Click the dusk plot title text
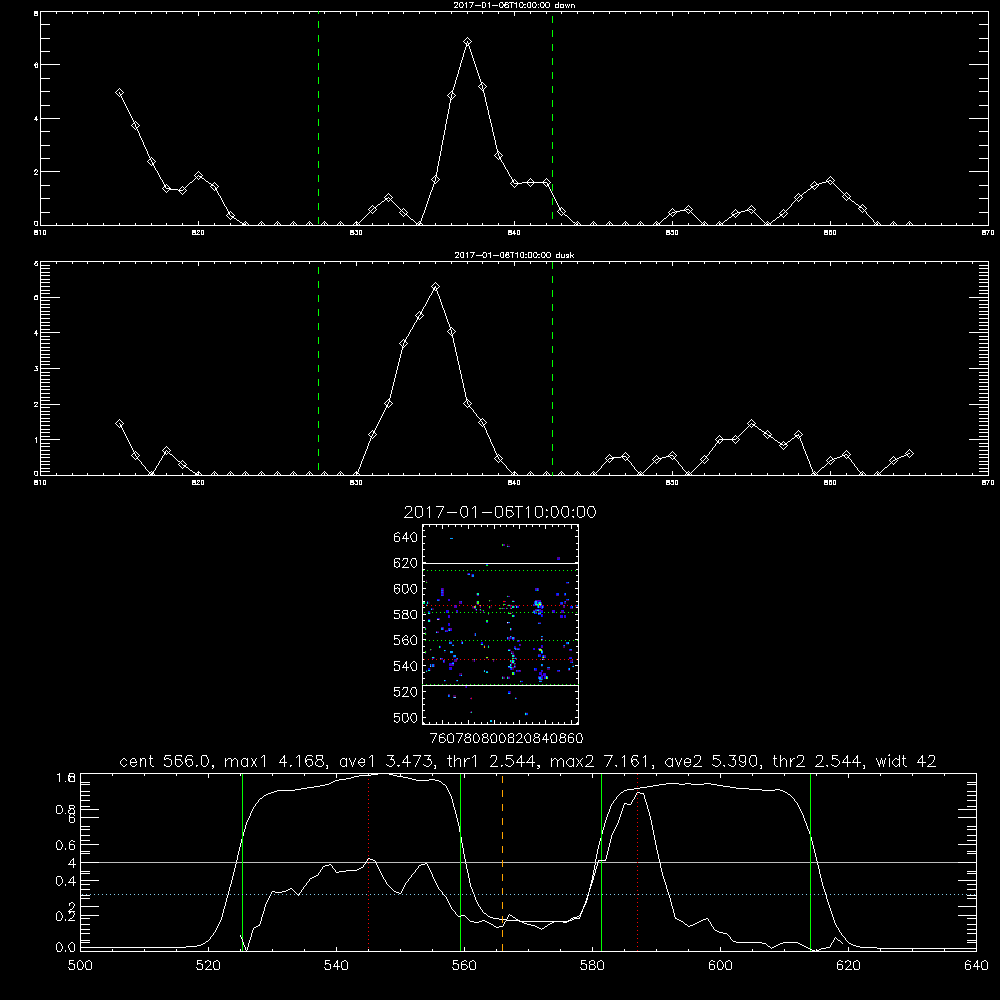This screenshot has width=1000, height=1000. click(x=514, y=254)
